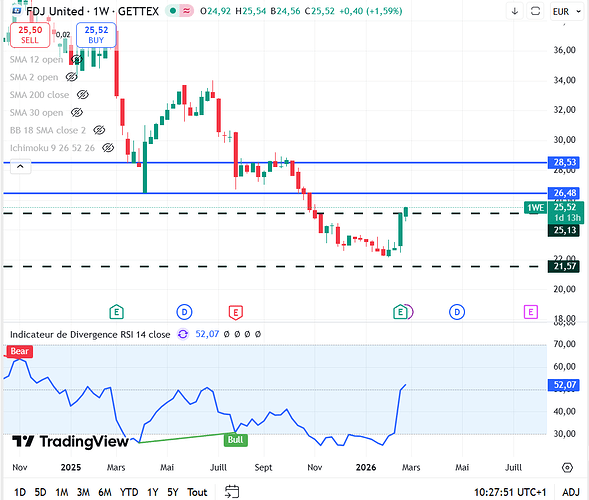Click the down arrow icon near EUR
Screen dimensions: 589x500
(x=515, y=11)
